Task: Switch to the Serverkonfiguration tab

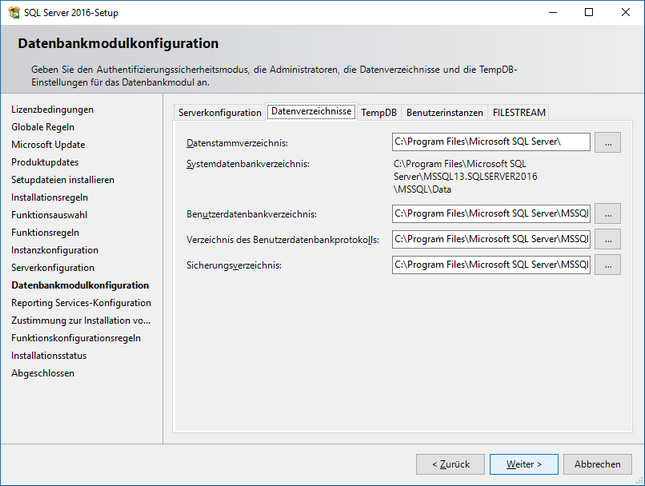Action: point(220,112)
